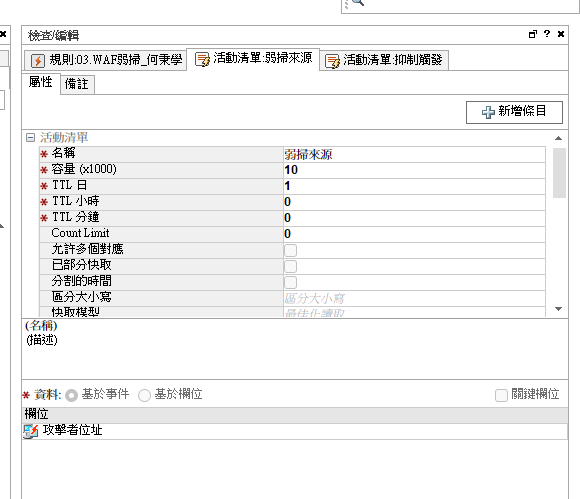Viewport: 580px width, 499px height.
Task: Click the plus icon on 新增條目
Action: [488, 112]
